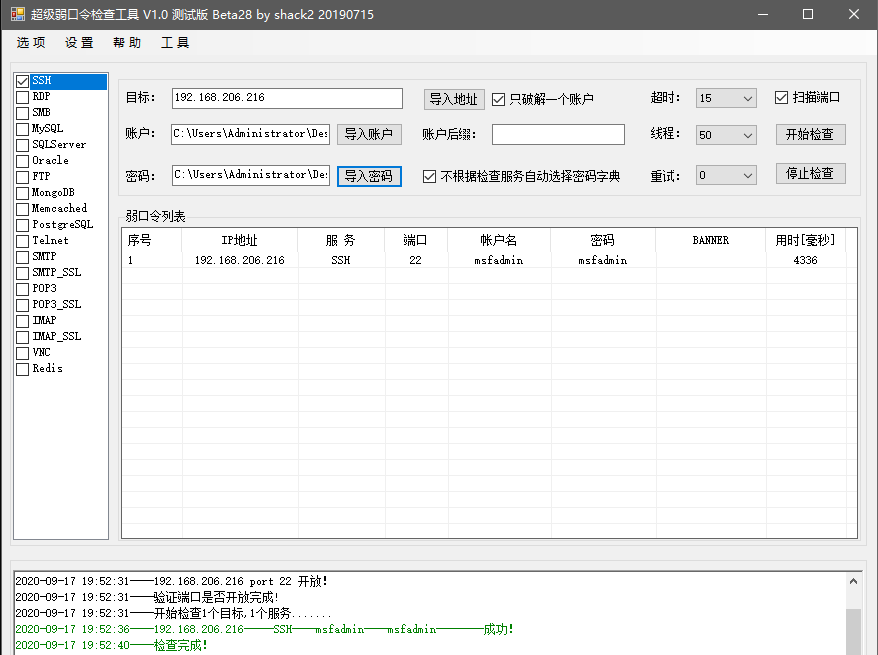The height and width of the screenshot is (655, 878).
Task: Check the POP3 service checkbox
Action: point(22,289)
